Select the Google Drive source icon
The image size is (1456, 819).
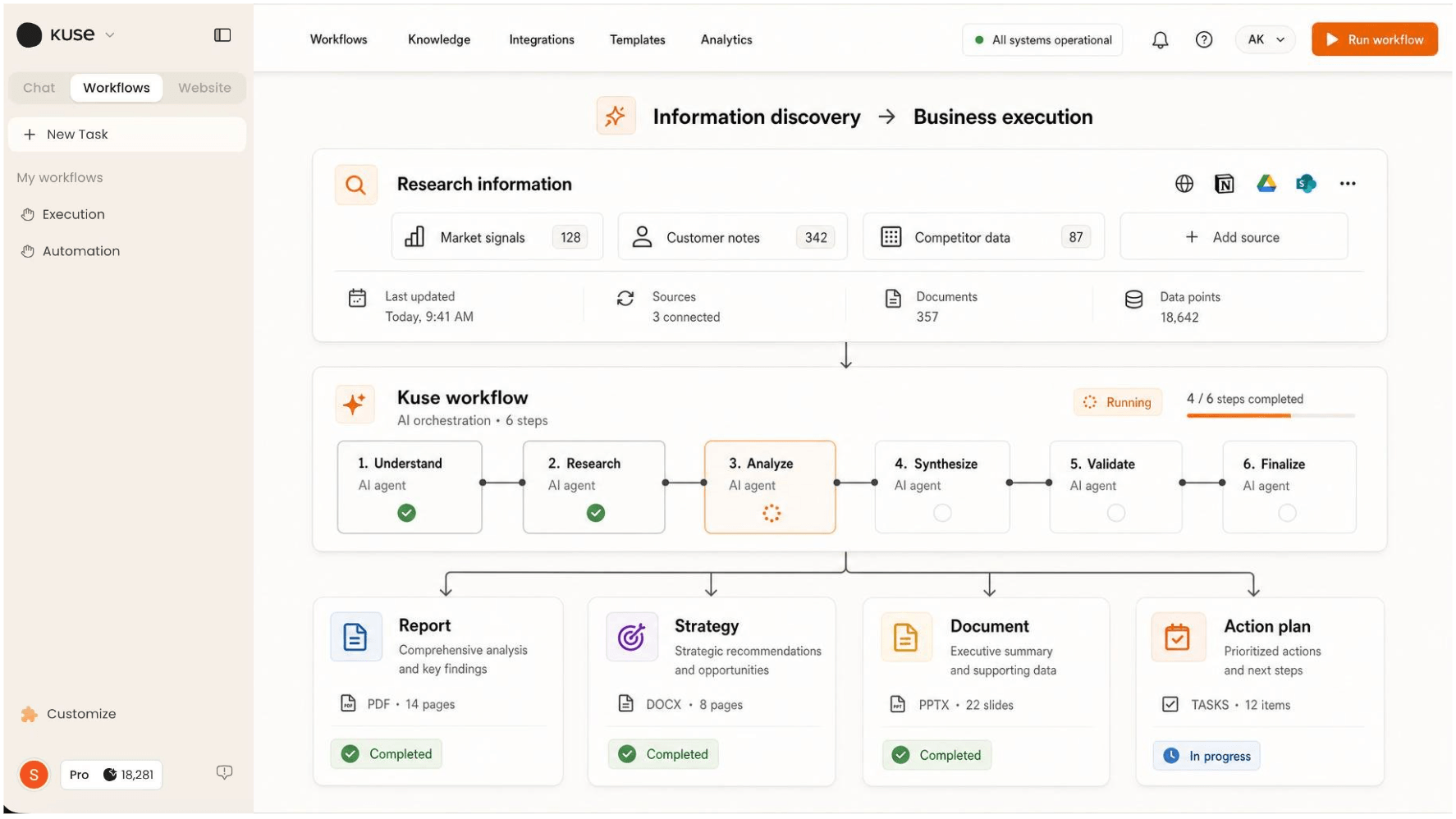pos(1266,184)
